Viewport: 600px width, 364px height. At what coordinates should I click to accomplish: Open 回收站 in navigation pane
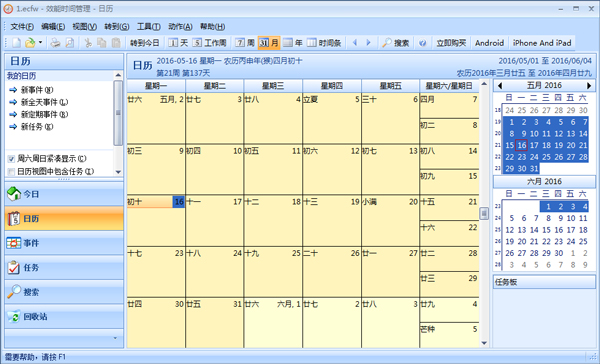[x=64, y=317]
